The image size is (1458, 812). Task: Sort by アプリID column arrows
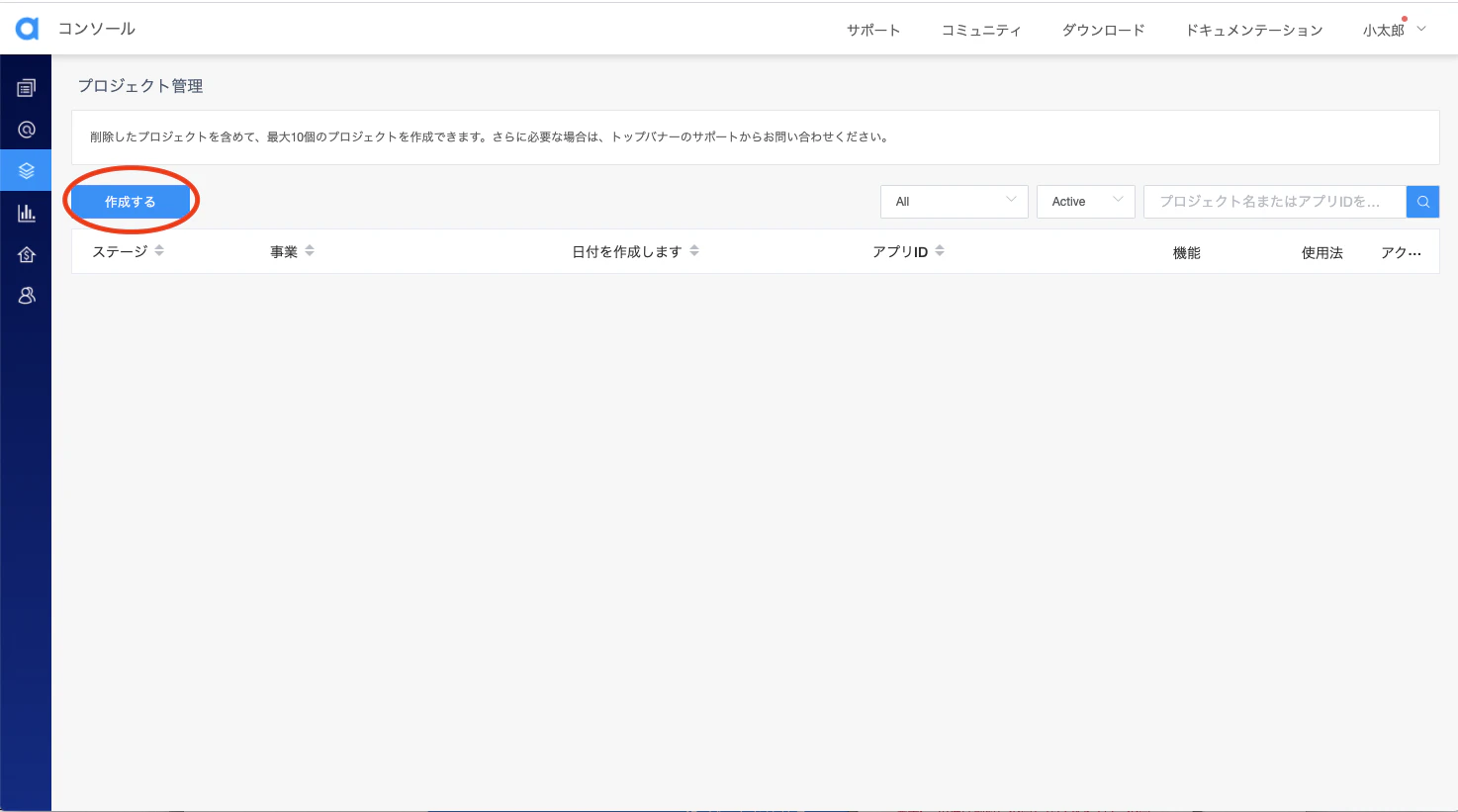point(940,251)
